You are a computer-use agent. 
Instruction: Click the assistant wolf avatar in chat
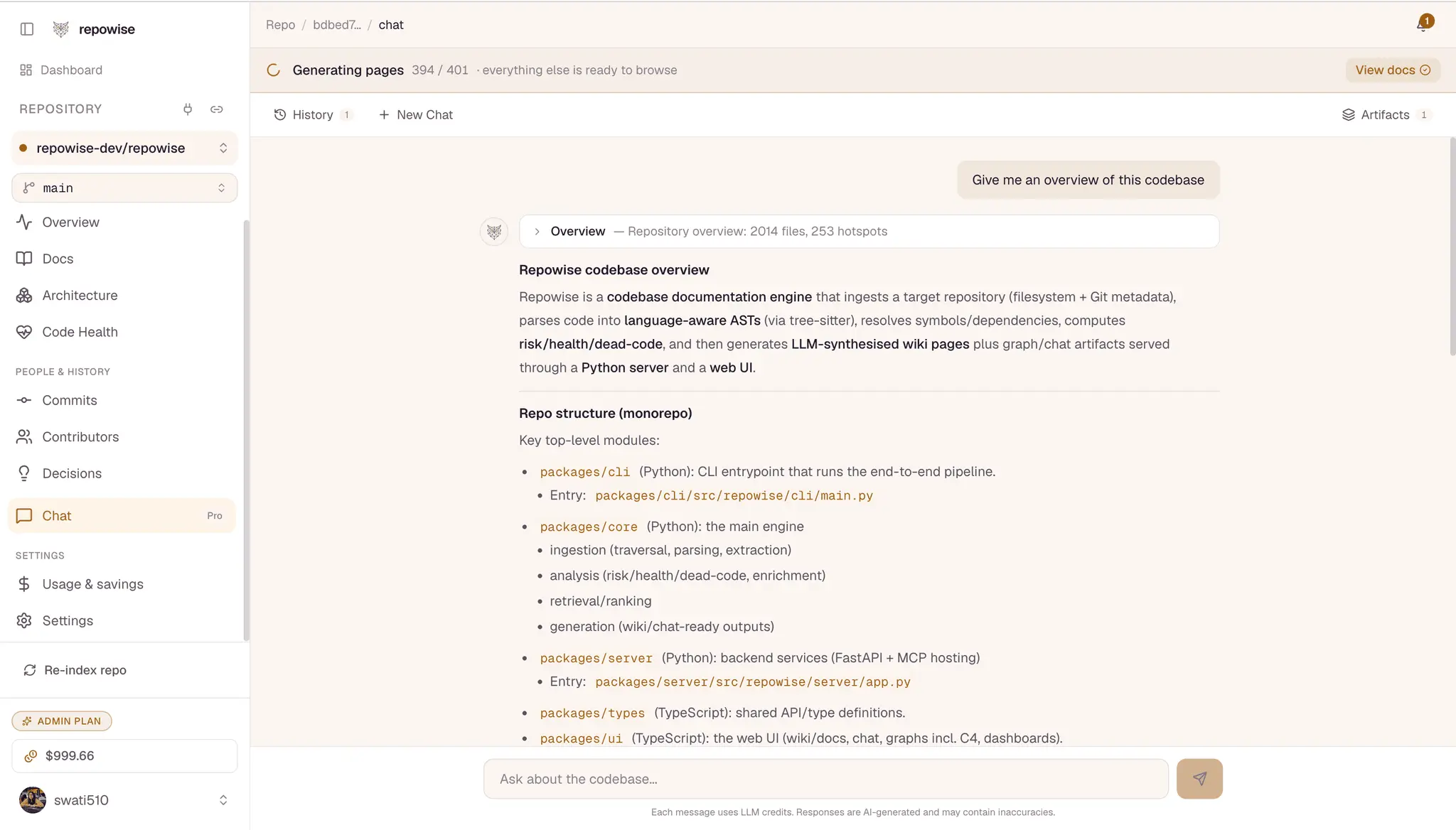(x=494, y=232)
